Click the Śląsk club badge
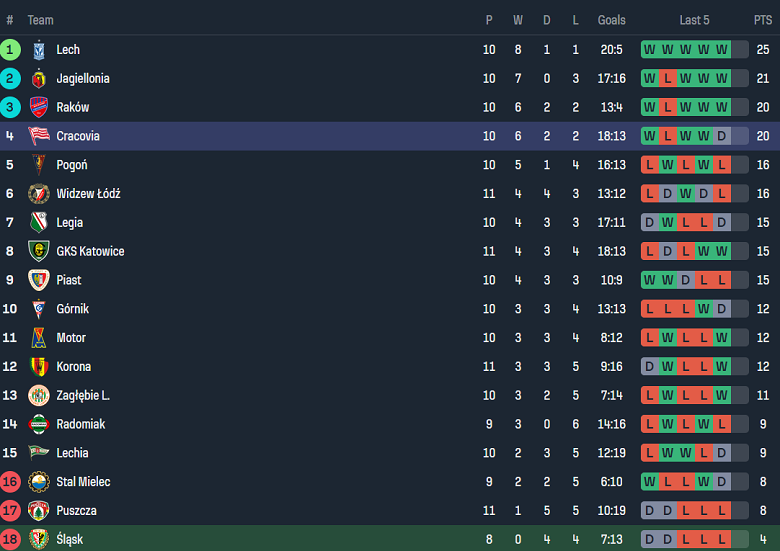780x551 pixels. pyautogui.click(x=39, y=540)
